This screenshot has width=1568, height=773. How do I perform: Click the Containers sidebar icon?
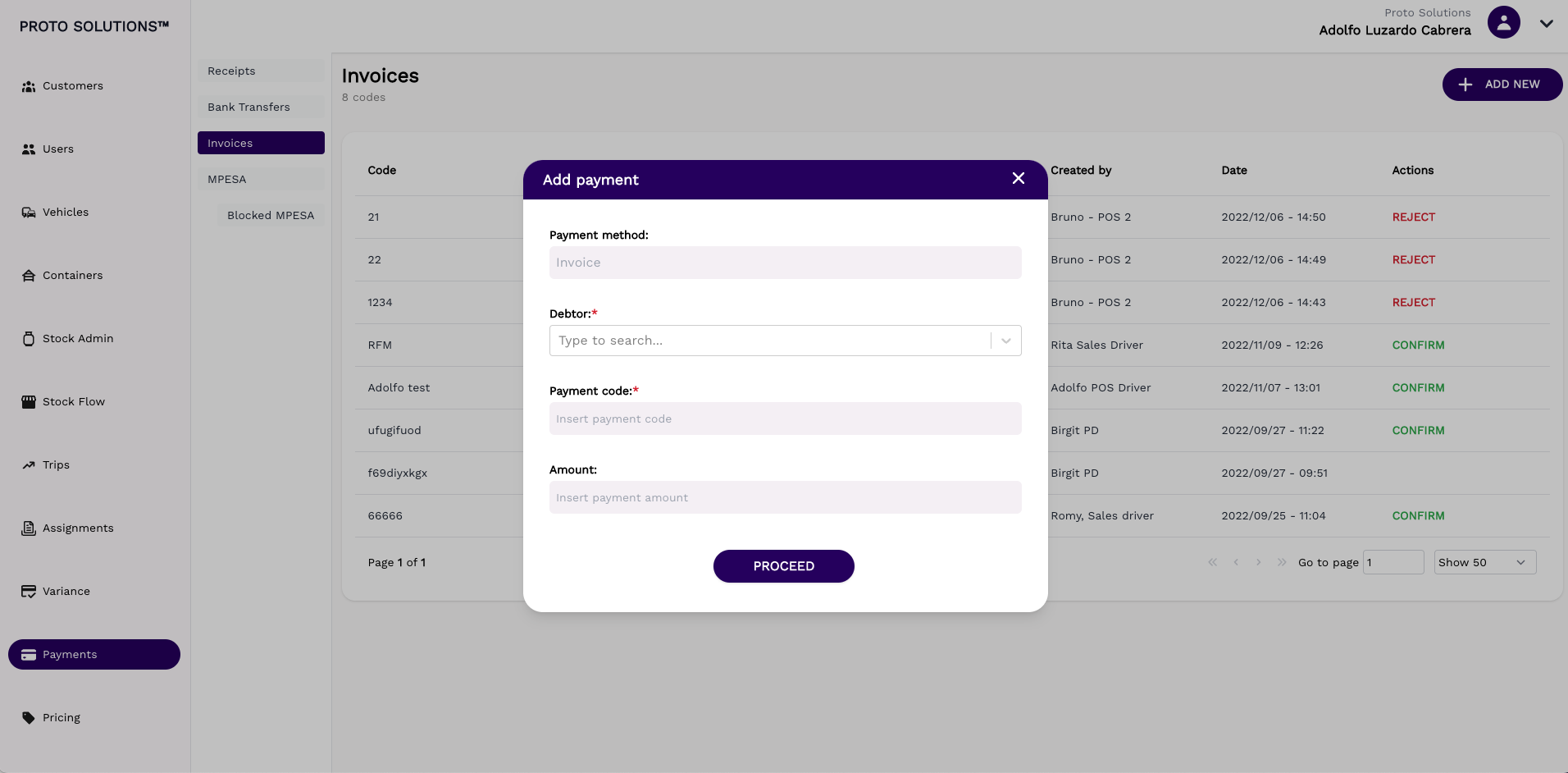tap(29, 276)
